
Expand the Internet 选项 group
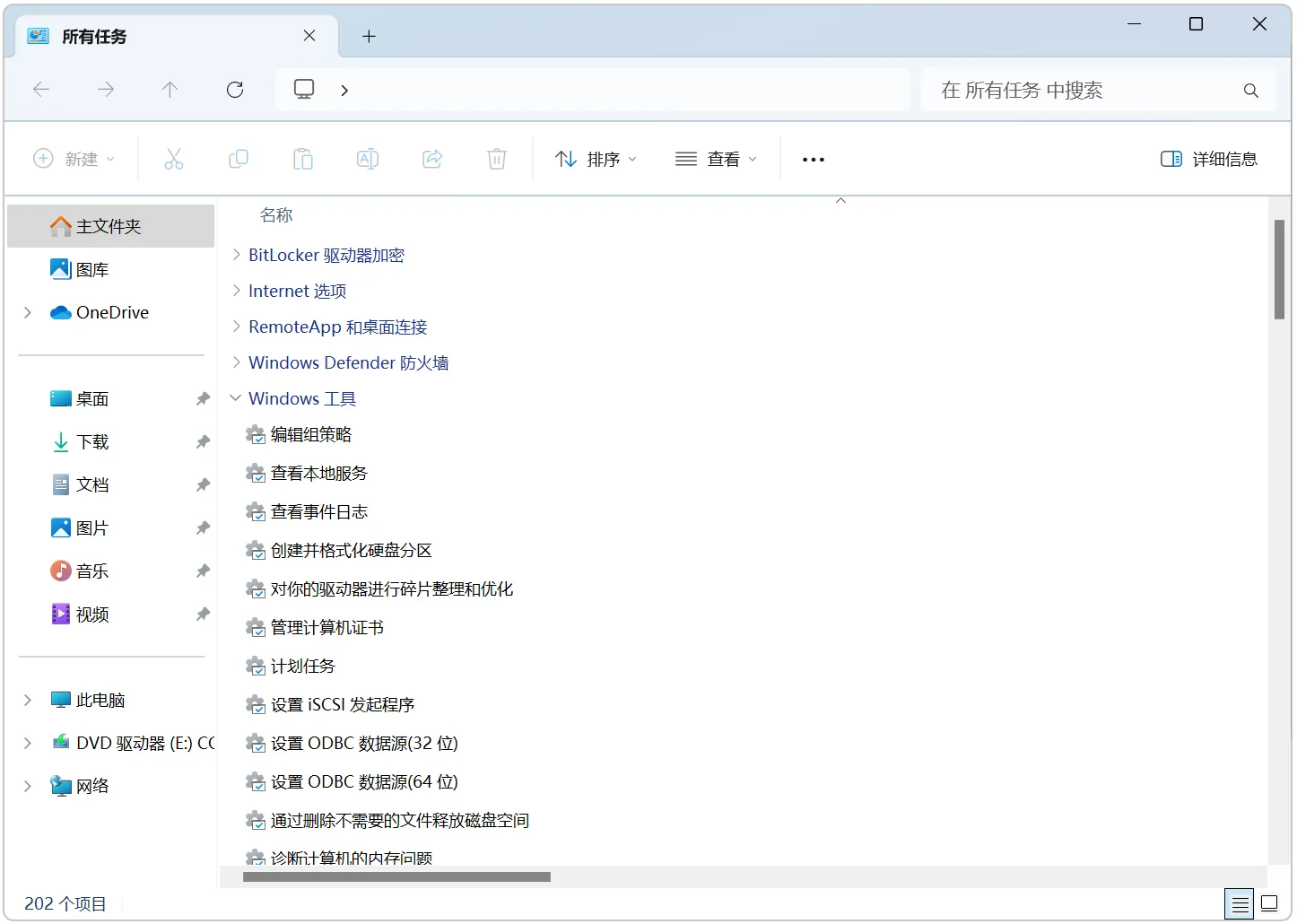coord(236,291)
